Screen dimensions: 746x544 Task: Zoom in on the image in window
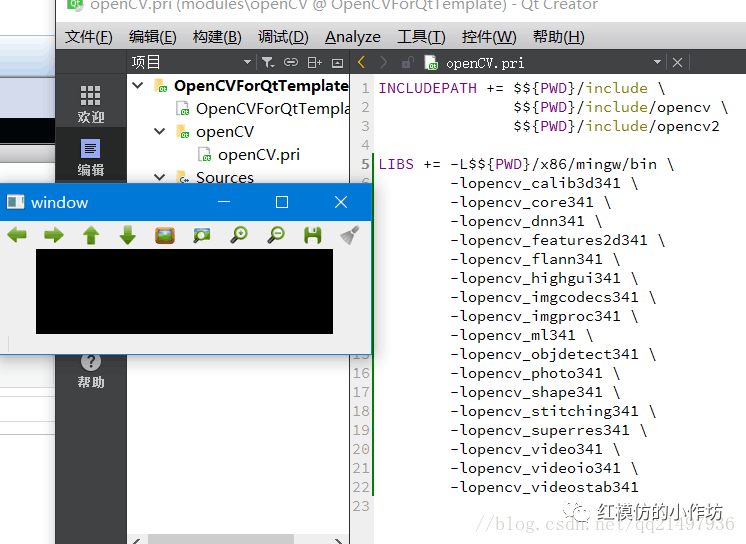239,235
